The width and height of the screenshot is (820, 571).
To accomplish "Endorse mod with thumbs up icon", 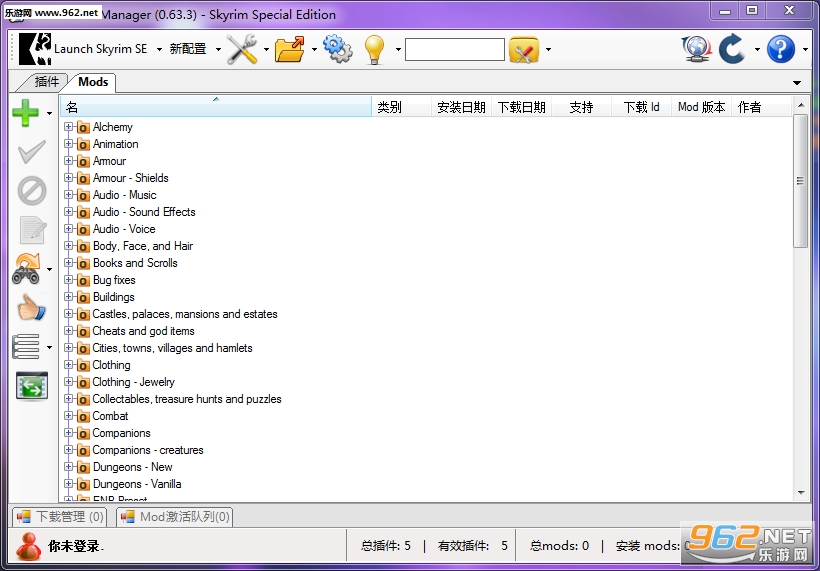I will coord(31,307).
